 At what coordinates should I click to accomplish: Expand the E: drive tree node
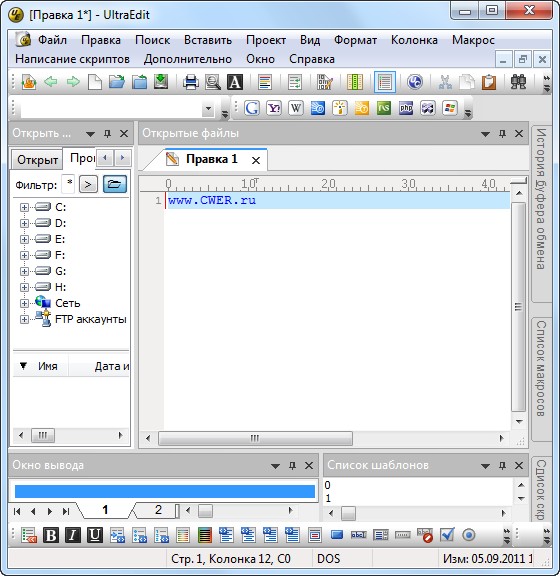point(24,239)
